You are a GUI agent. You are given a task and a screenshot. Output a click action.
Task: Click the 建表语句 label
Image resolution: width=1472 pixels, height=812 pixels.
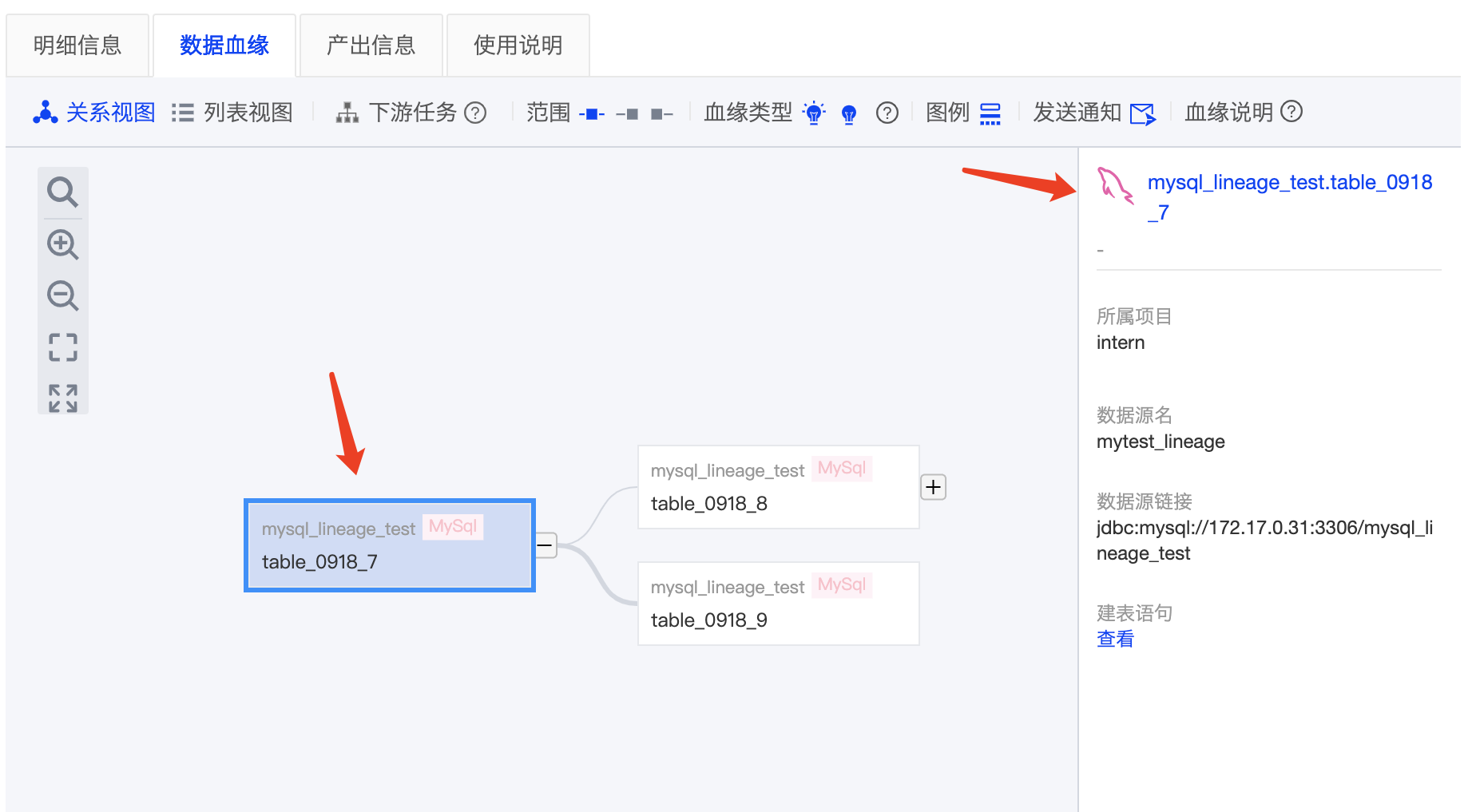tap(1134, 613)
